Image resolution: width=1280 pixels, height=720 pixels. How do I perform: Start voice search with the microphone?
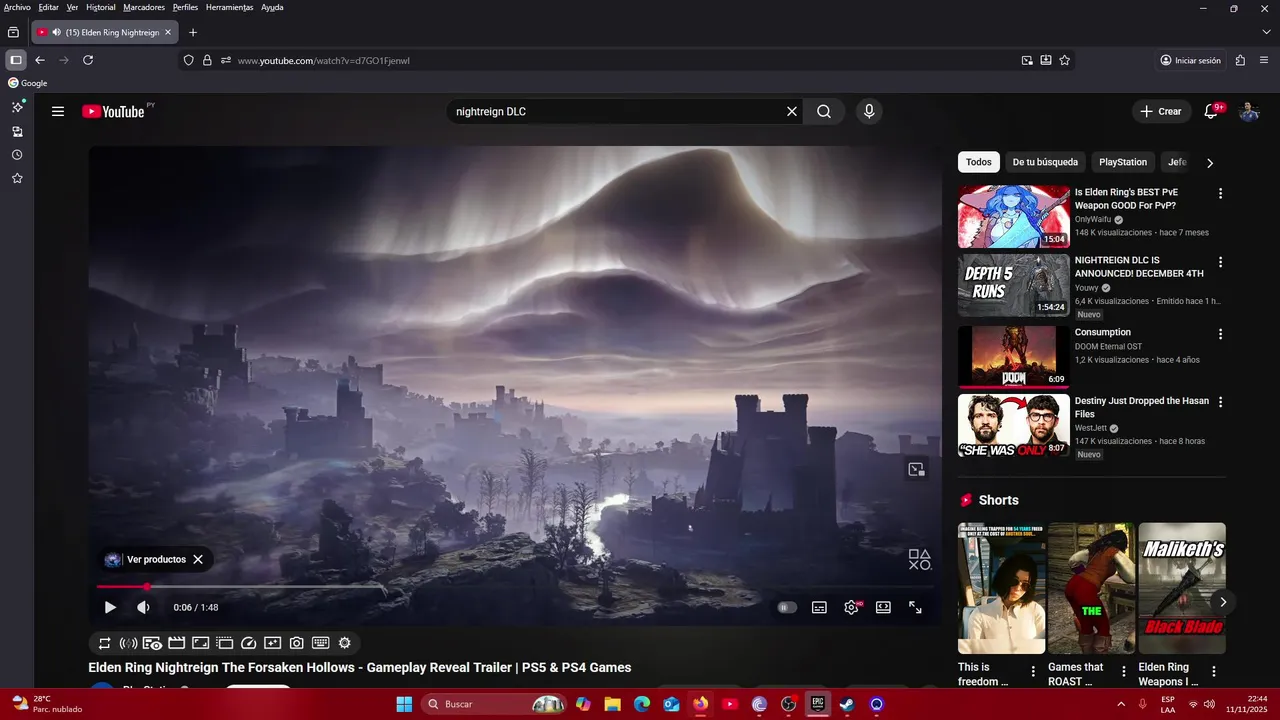[869, 112]
